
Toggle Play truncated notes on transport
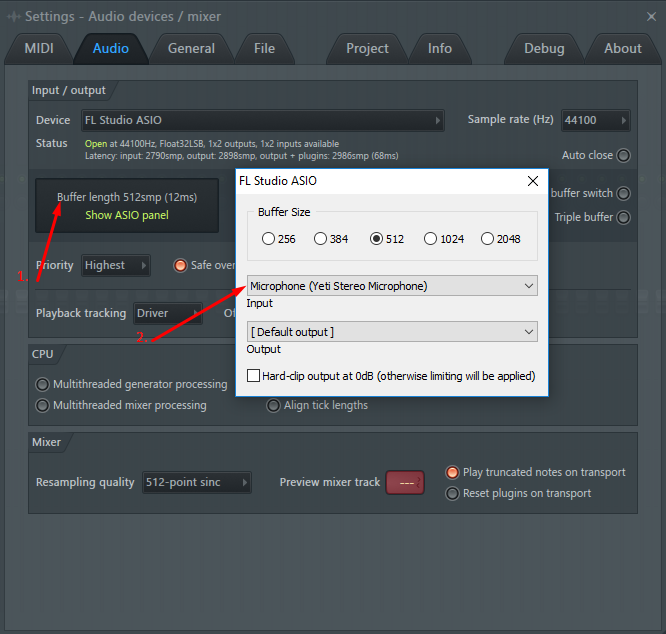pos(452,472)
